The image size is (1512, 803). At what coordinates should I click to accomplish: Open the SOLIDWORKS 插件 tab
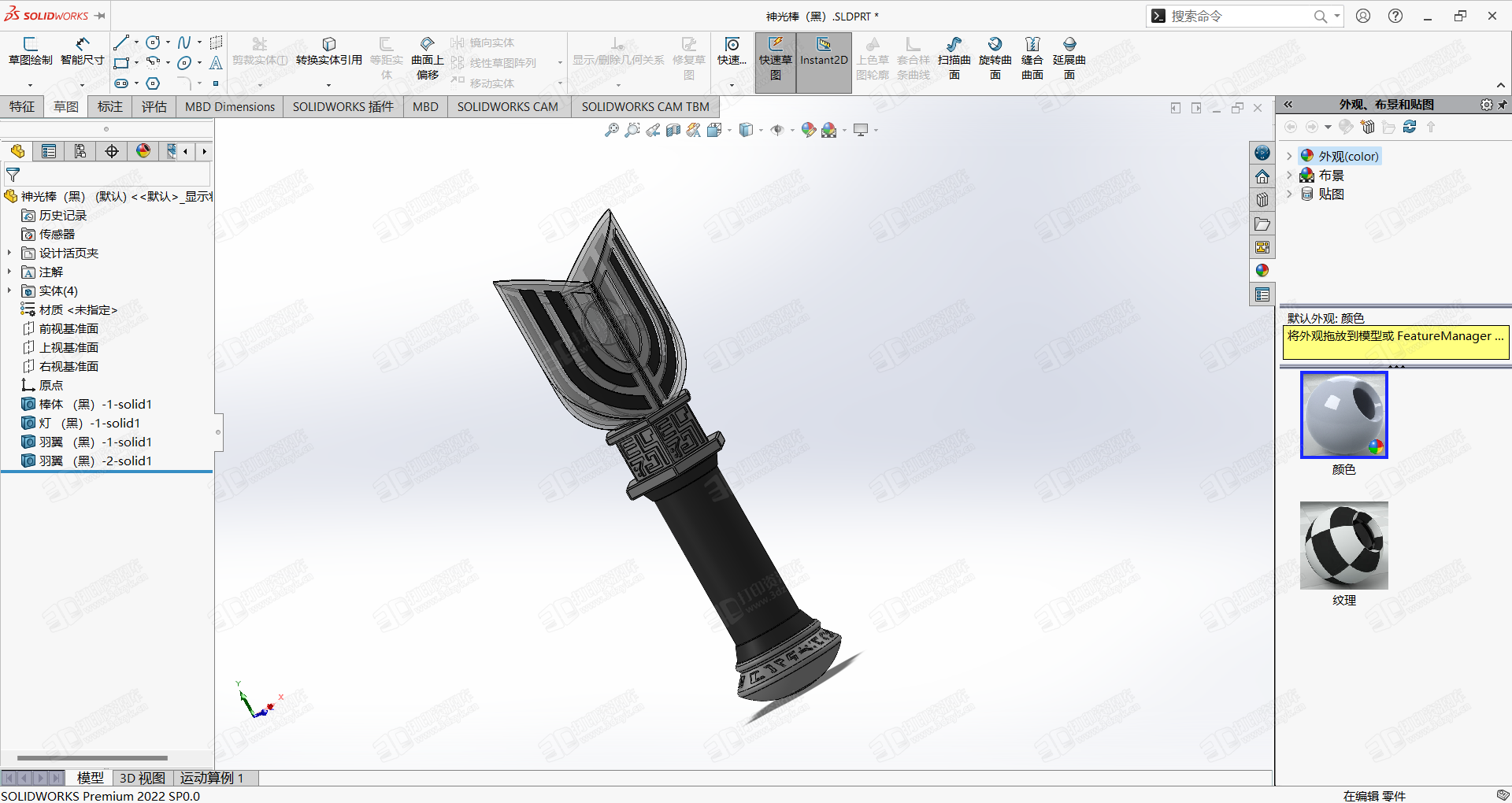(x=343, y=107)
